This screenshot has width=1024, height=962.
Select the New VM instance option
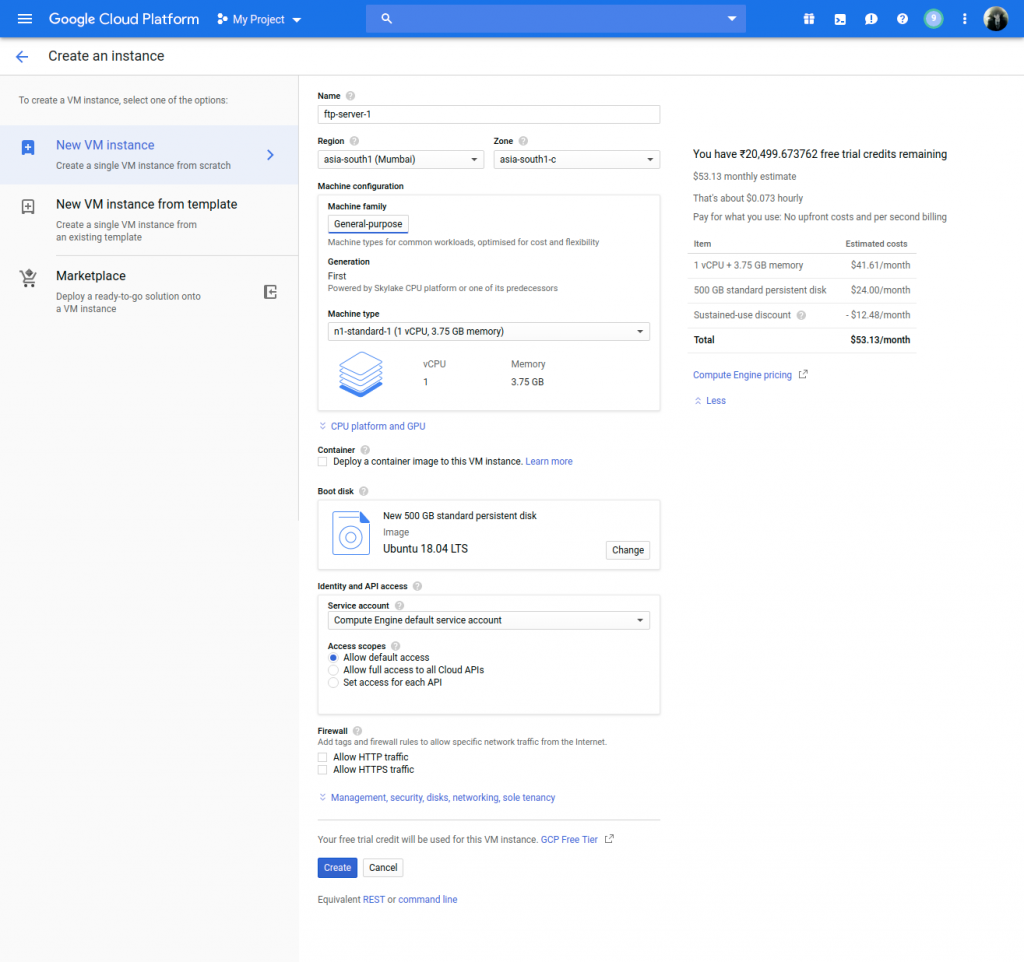[149, 155]
